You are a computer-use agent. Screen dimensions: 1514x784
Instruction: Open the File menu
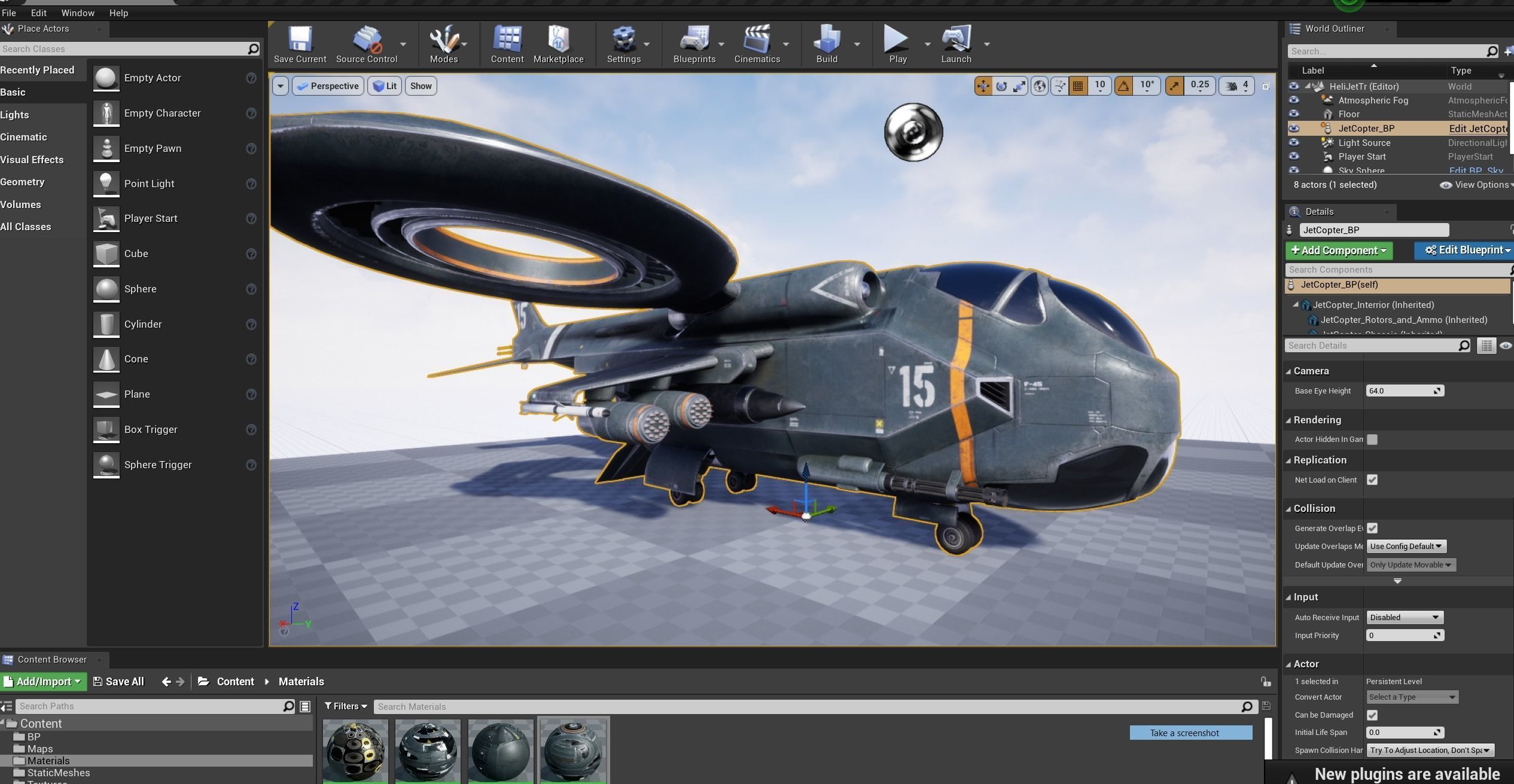pos(9,13)
